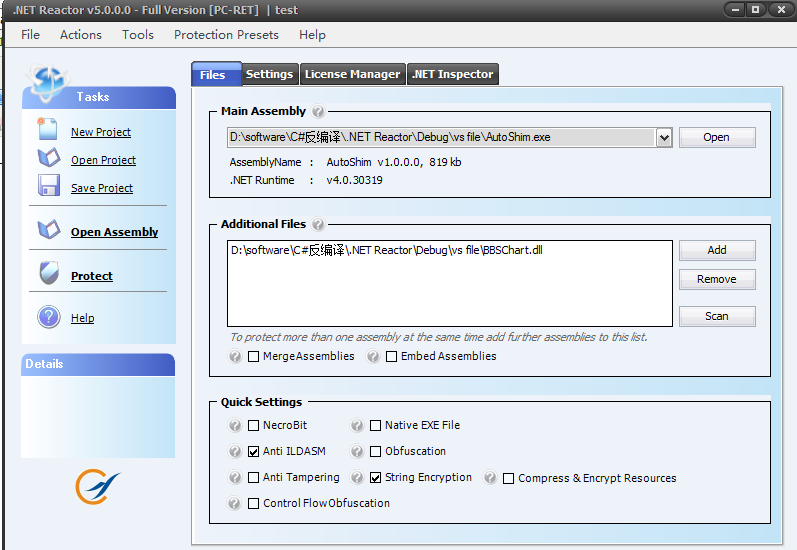This screenshot has height=550, width=797.
Task: Click help icon next to MergeAssemblies
Action: tap(235, 356)
